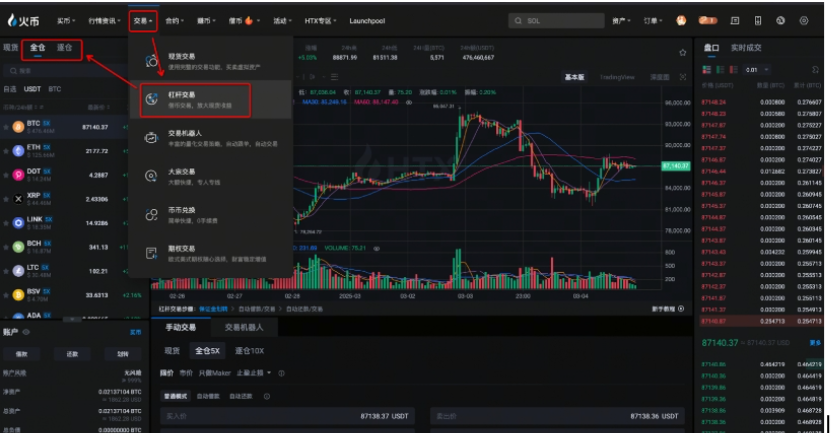The image size is (831, 433).
Task: Expand the 订单 dropdown in header
Action: (653, 20)
